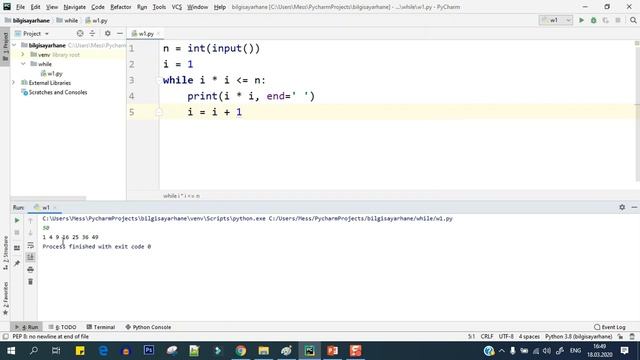Rerun w1 in the Run tool window
This screenshot has height=360, width=640.
(x=17, y=220)
